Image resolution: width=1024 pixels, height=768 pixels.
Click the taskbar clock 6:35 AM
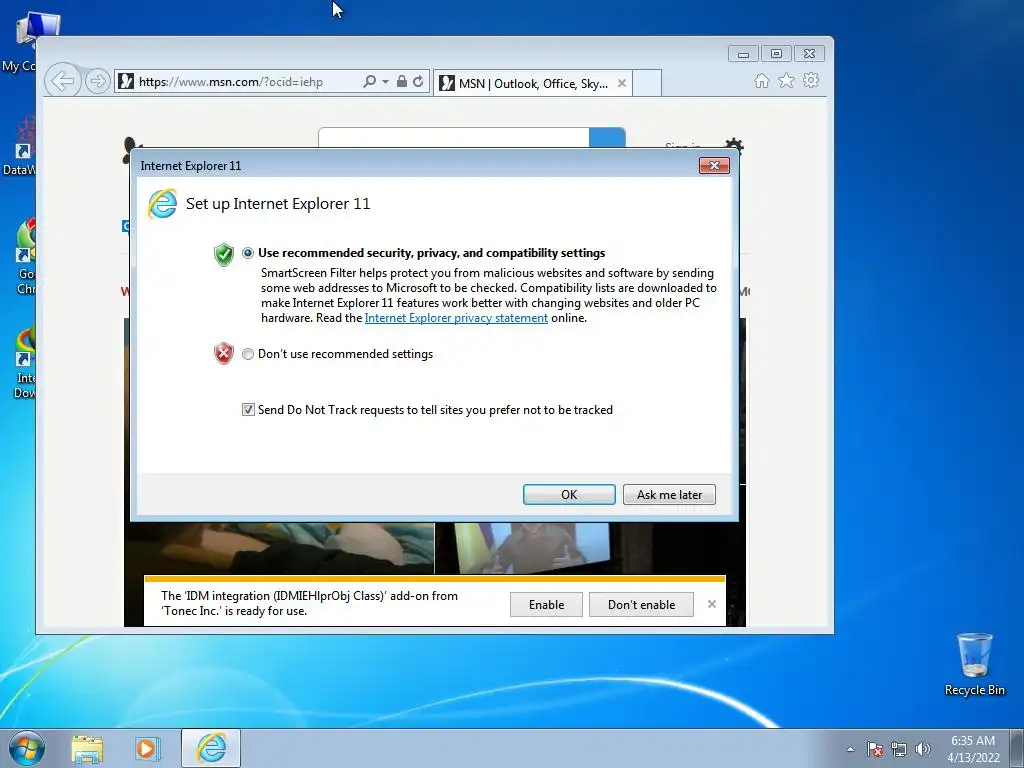pos(973,741)
